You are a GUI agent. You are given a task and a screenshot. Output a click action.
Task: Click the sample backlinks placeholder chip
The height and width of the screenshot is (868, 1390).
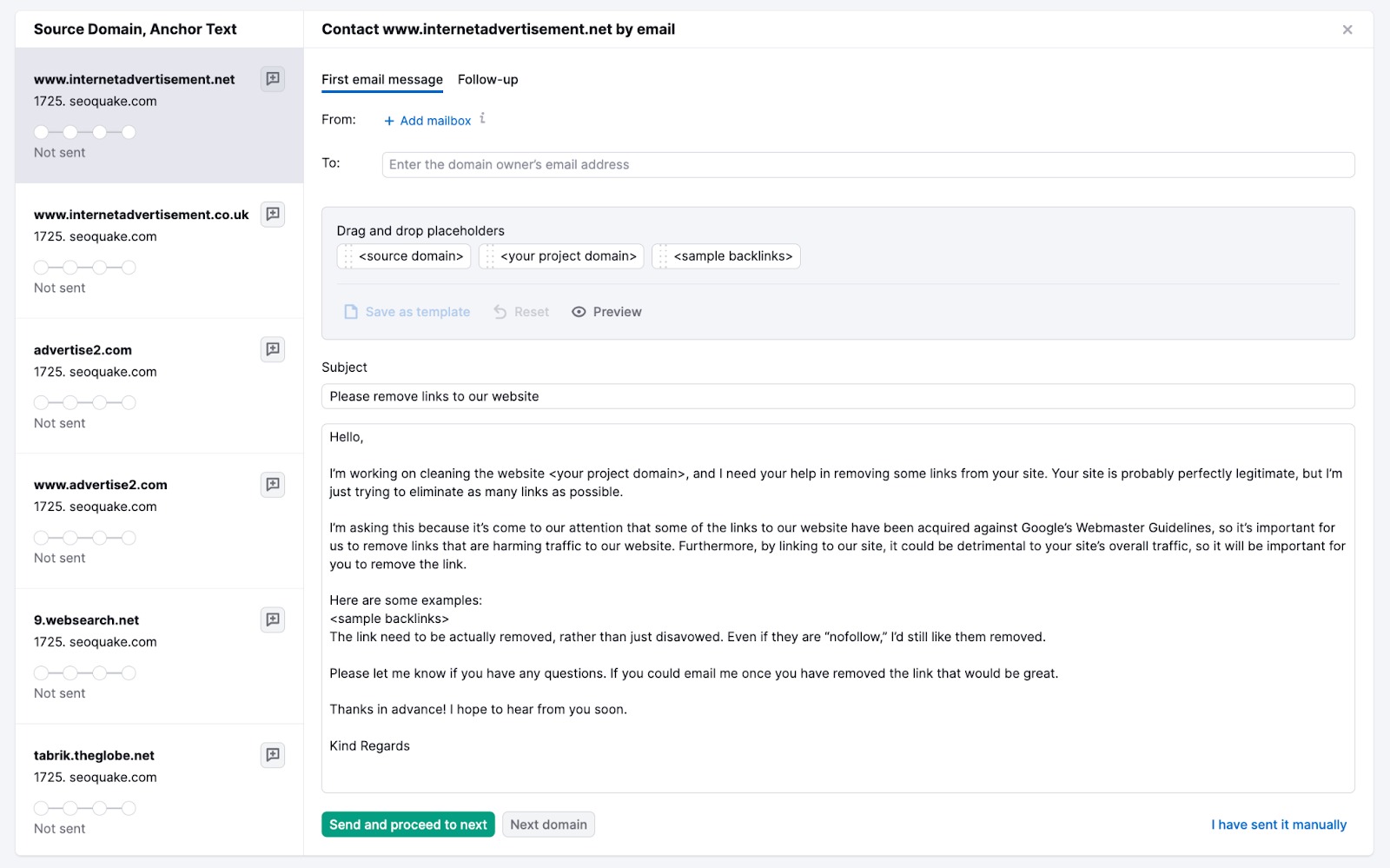click(726, 255)
